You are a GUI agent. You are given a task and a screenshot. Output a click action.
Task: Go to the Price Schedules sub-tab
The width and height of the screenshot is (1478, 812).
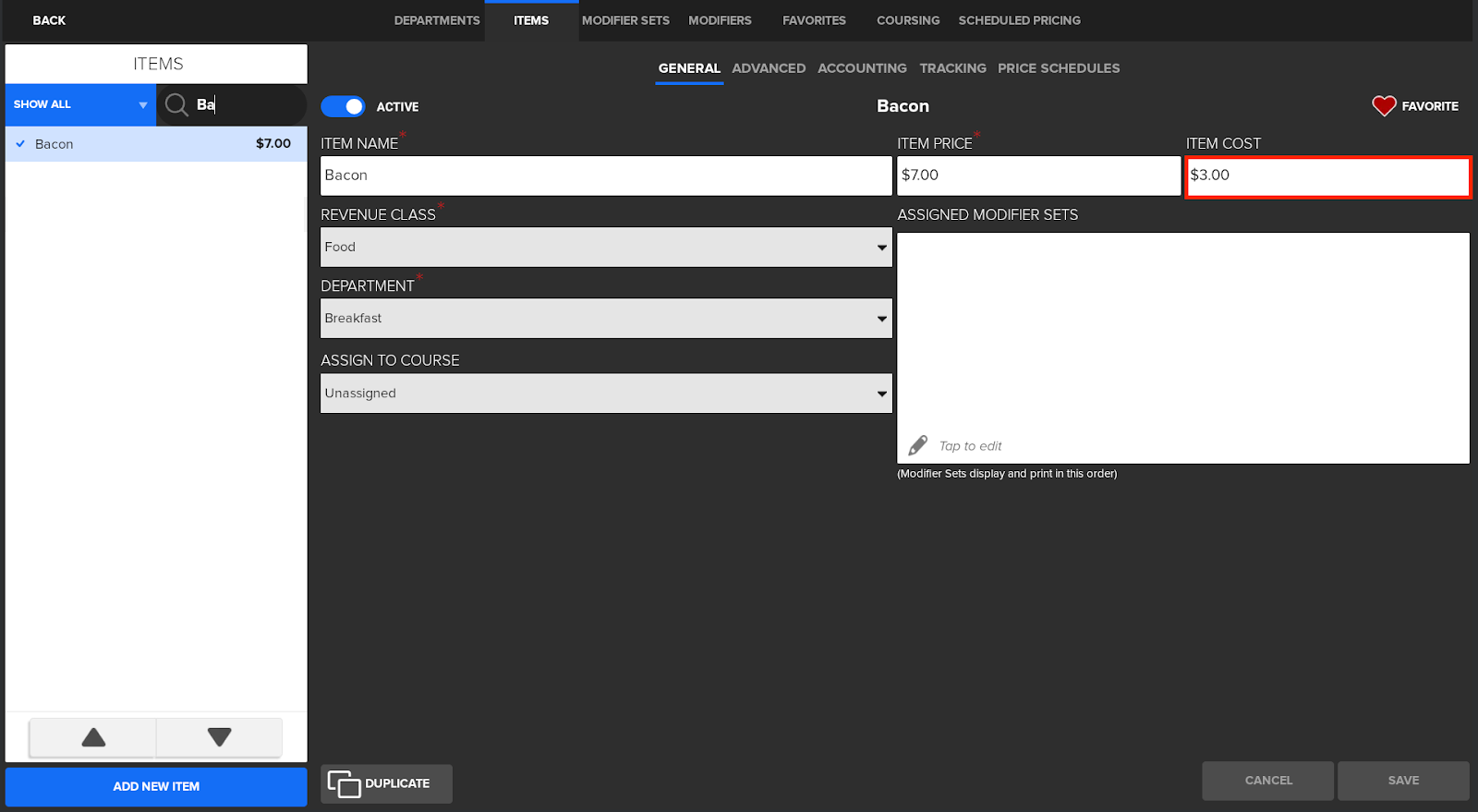coord(1058,68)
